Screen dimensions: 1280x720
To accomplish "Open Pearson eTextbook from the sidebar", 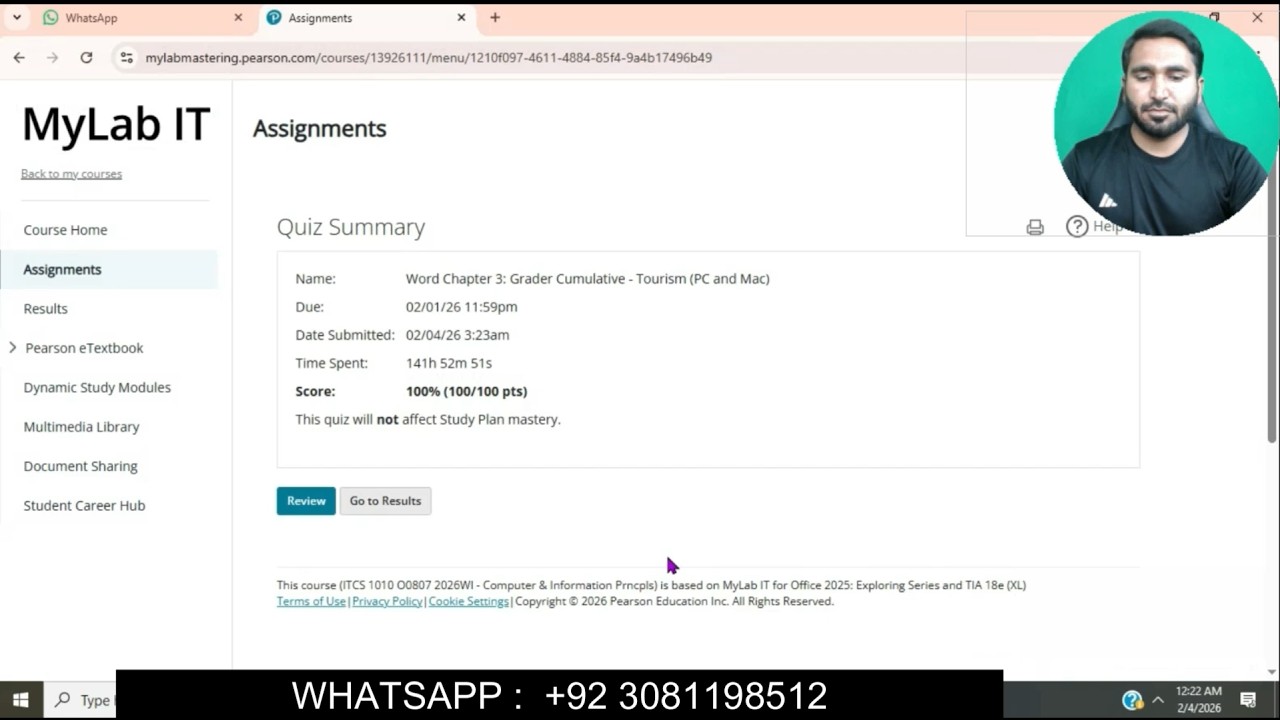I will coord(84,348).
